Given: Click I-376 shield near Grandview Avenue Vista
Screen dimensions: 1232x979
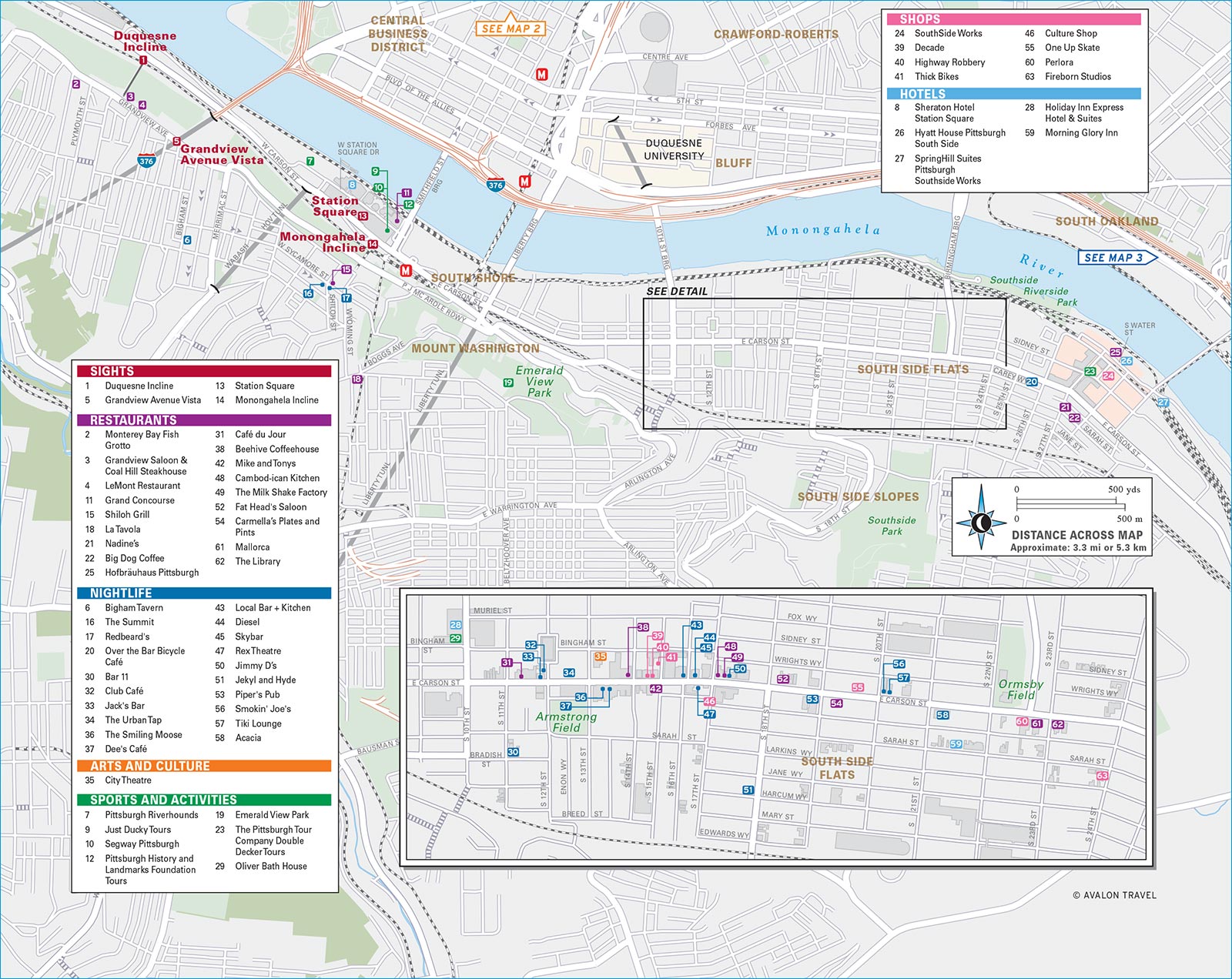Looking at the screenshot, I should tap(146, 161).
